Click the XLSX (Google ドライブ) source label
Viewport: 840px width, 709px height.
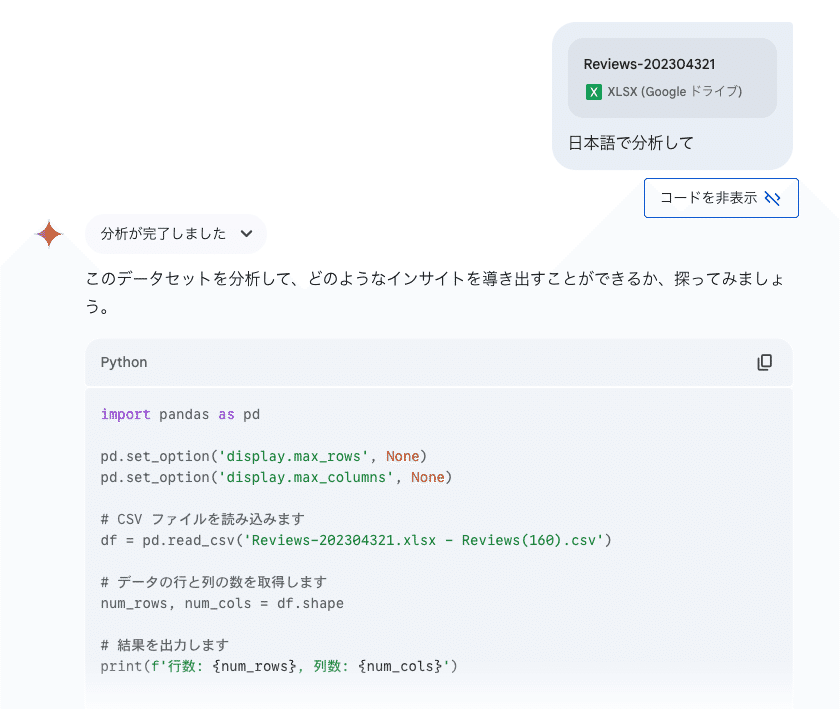point(674,92)
